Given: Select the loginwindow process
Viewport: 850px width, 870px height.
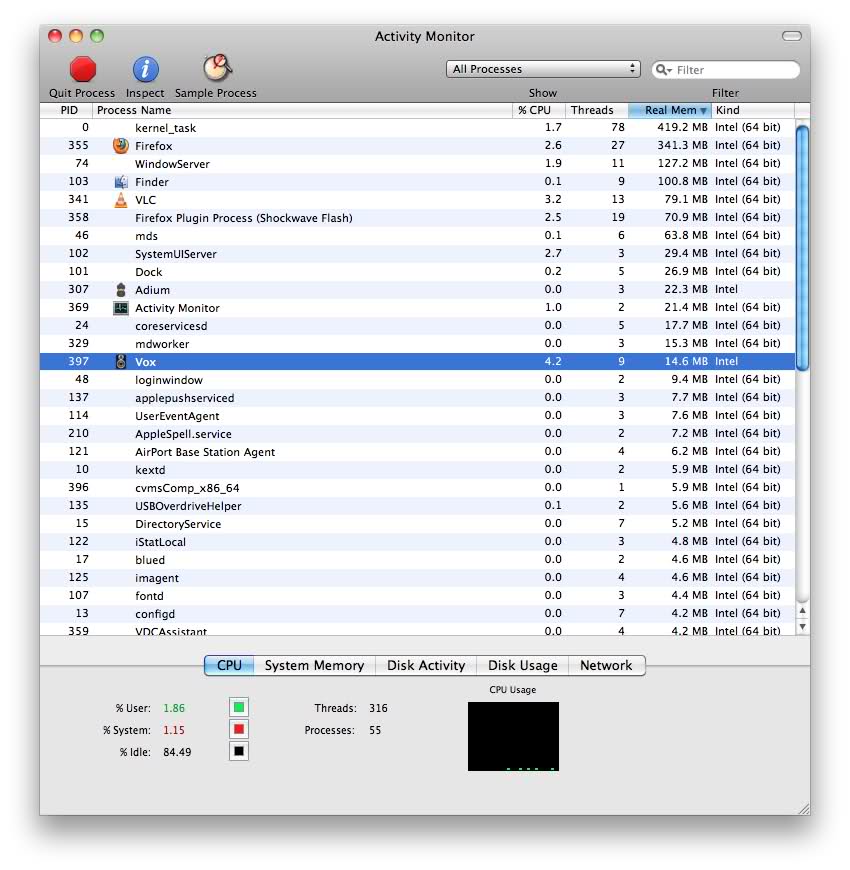Looking at the screenshot, I should pyautogui.click(x=417, y=380).
